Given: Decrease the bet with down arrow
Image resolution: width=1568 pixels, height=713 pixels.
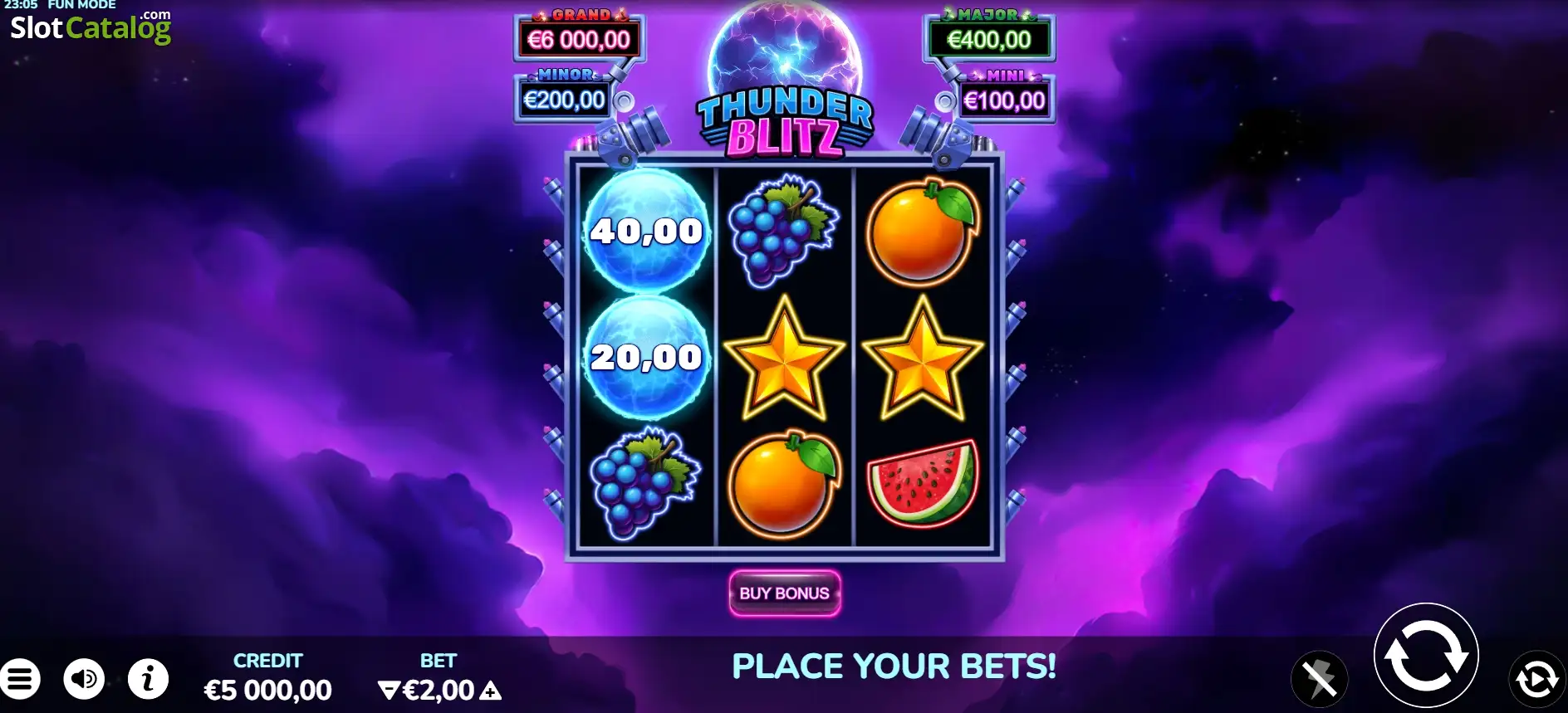Looking at the screenshot, I should tap(388, 690).
